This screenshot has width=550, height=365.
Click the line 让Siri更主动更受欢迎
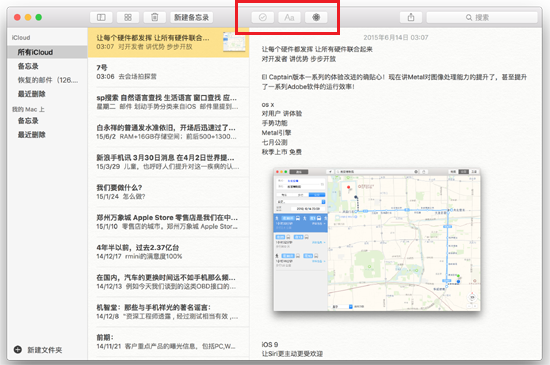point(292,354)
